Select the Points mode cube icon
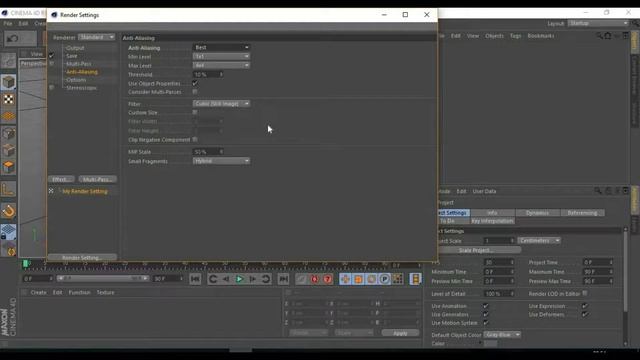 [8, 133]
